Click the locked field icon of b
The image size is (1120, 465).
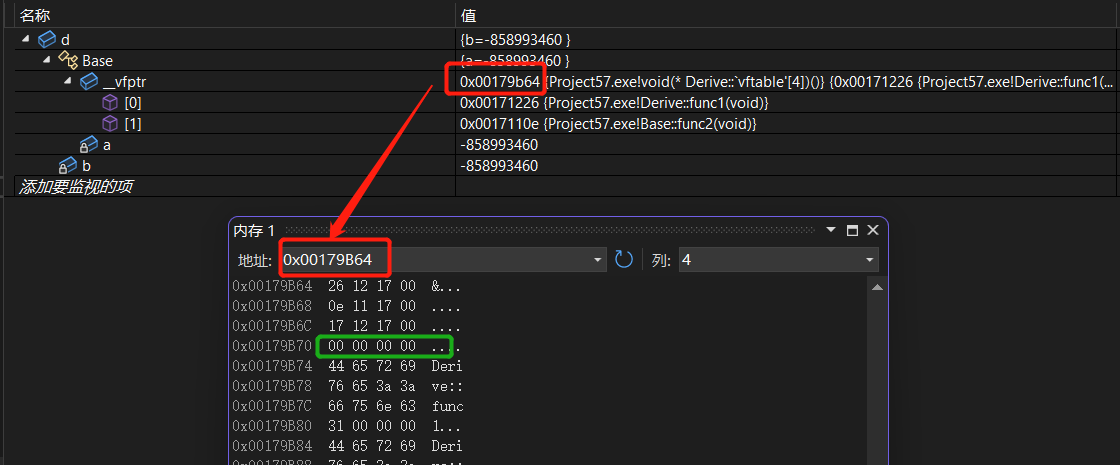[x=68, y=166]
